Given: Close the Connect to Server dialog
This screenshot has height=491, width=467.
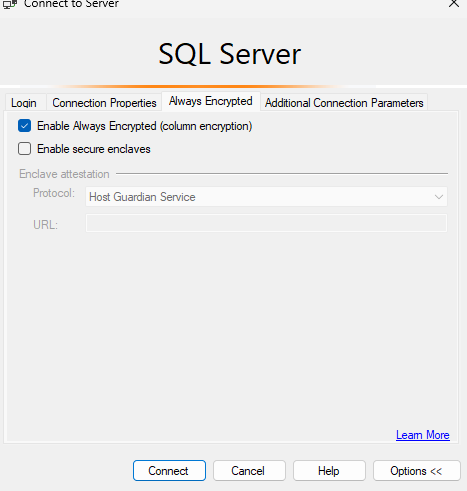Looking at the screenshot, I should 454,3.
